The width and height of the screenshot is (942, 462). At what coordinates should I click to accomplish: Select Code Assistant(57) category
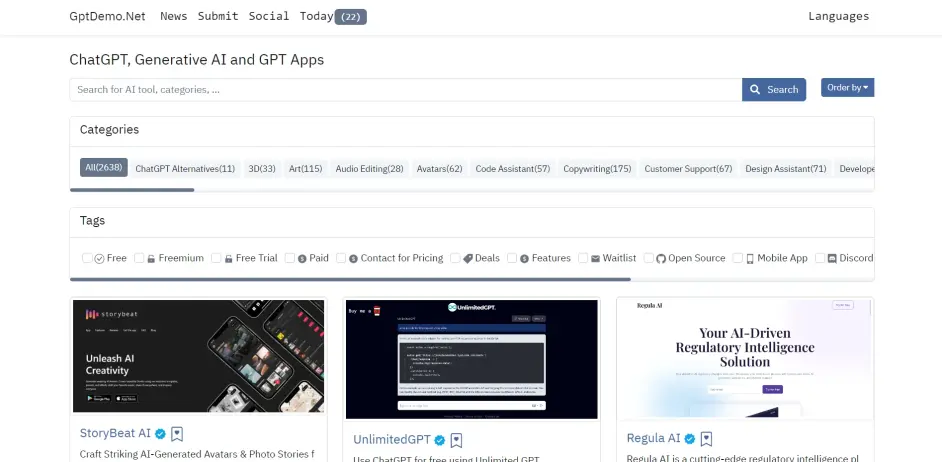pyautogui.click(x=512, y=169)
